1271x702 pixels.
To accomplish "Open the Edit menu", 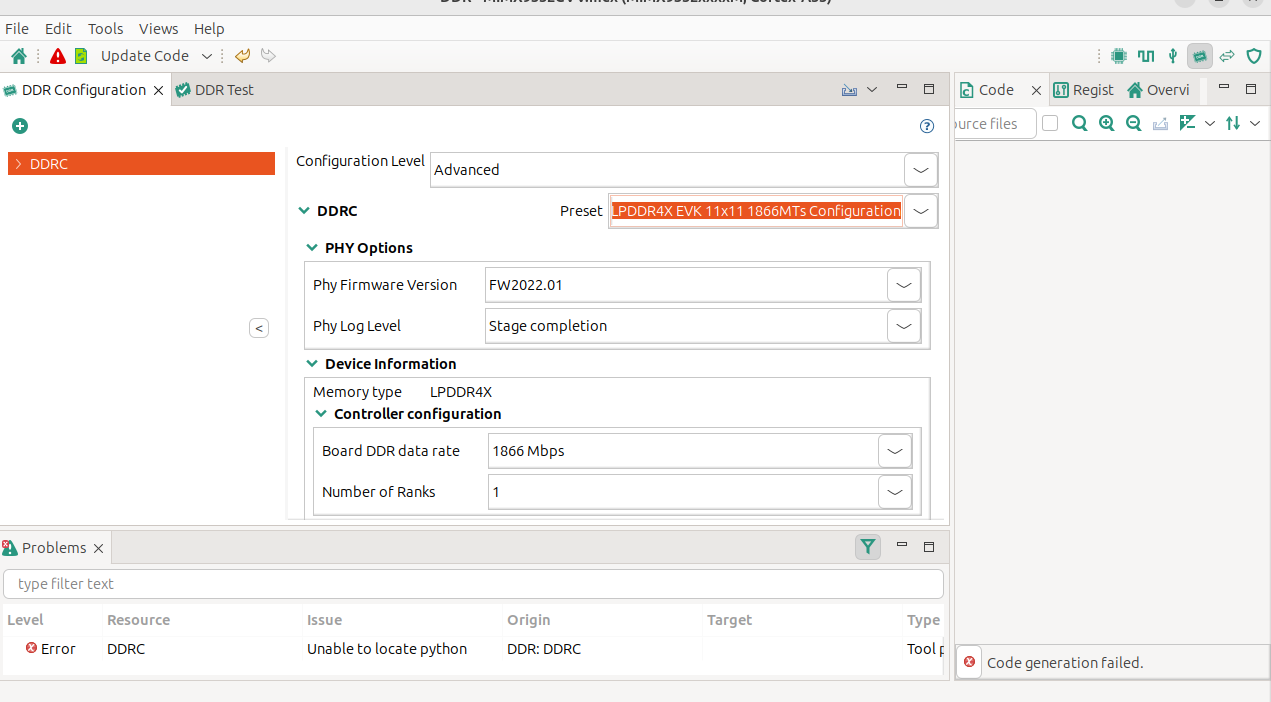I will coord(58,29).
